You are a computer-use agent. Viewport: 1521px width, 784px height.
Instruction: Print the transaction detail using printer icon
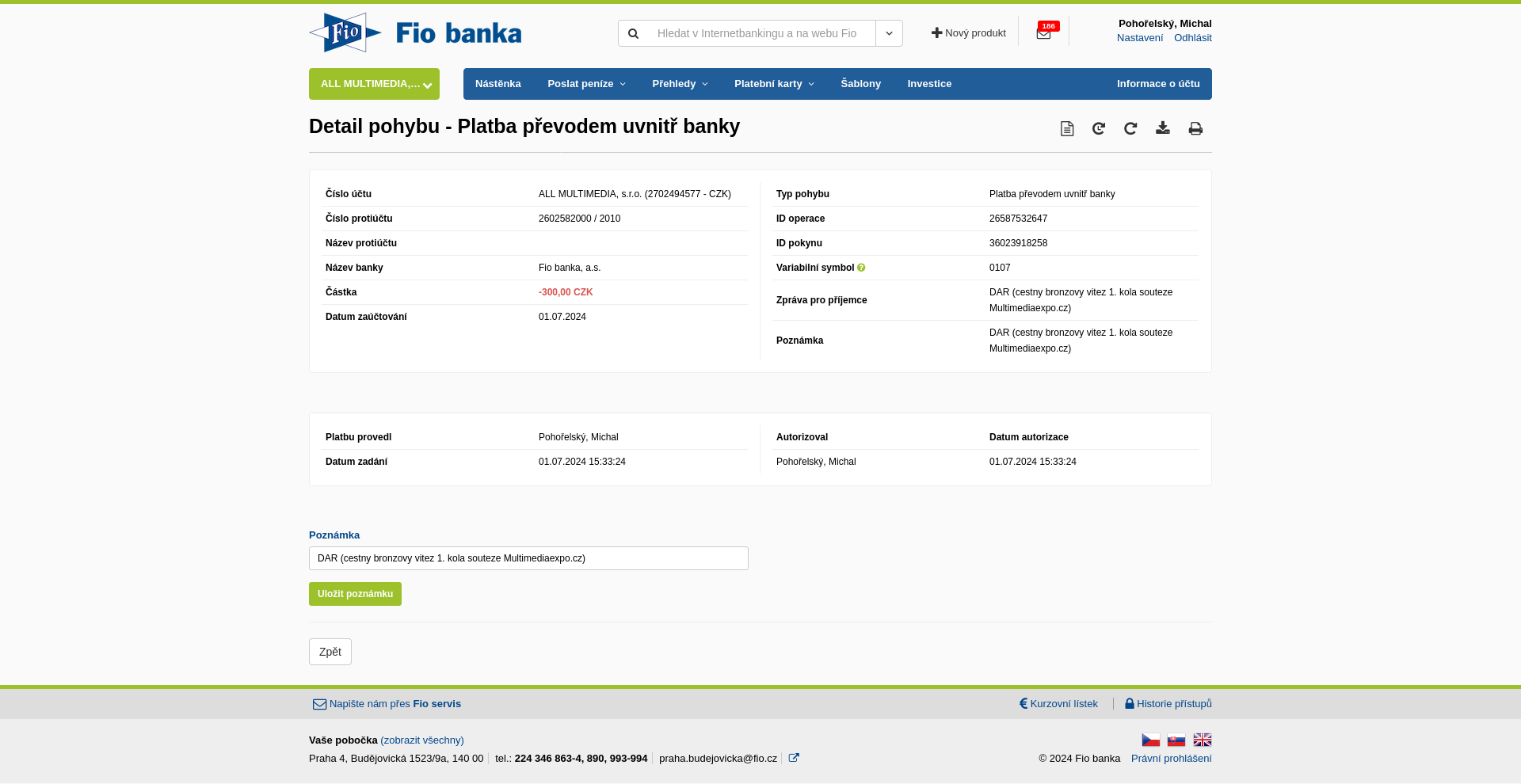1195,128
